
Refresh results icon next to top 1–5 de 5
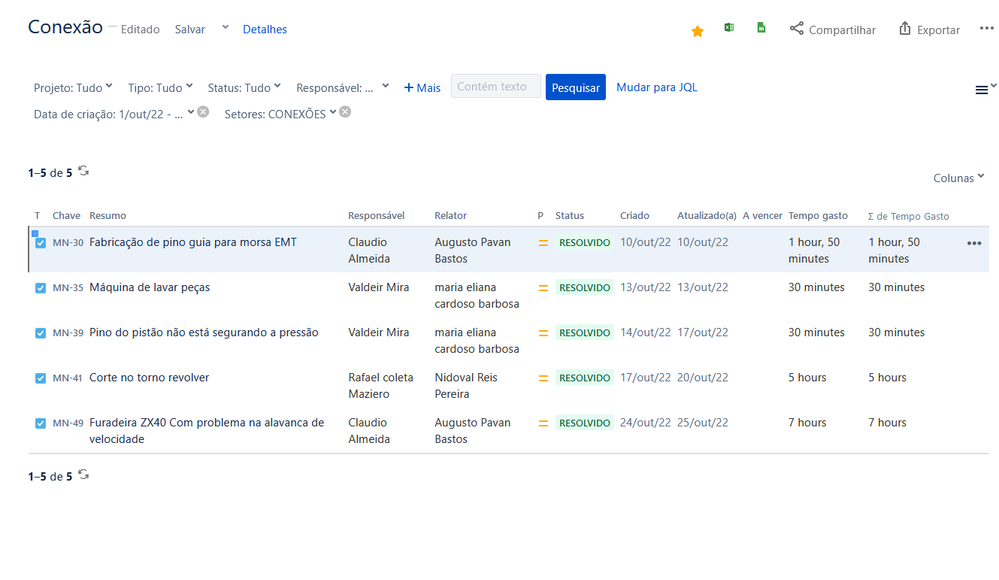83,171
